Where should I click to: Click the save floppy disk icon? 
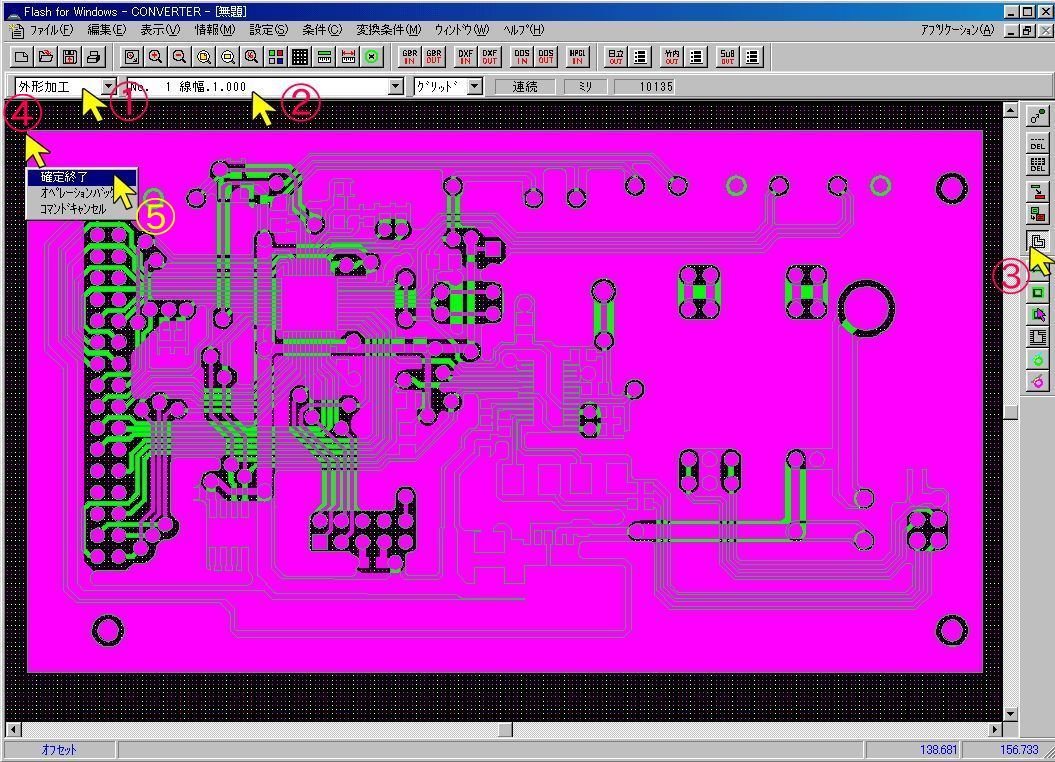pos(70,57)
